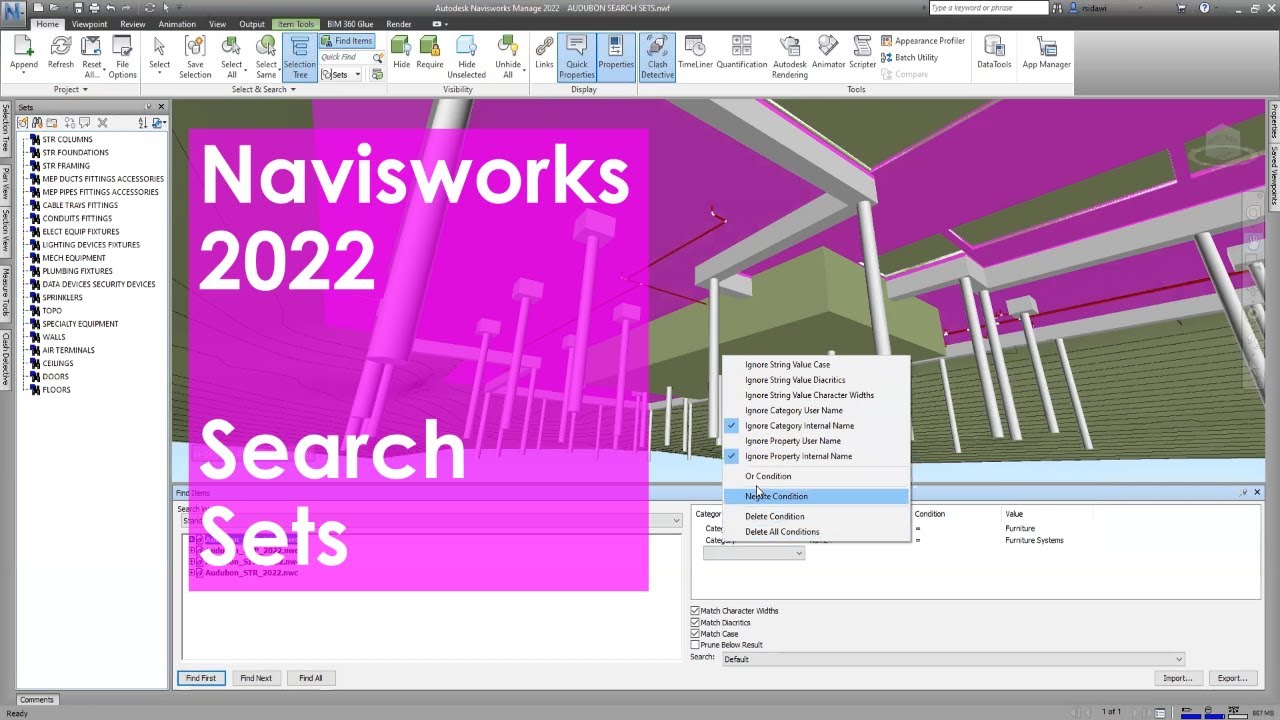Image resolution: width=1280 pixels, height=720 pixels.
Task: Click sort icon in Sets toolbar
Action: tap(142, 123)
